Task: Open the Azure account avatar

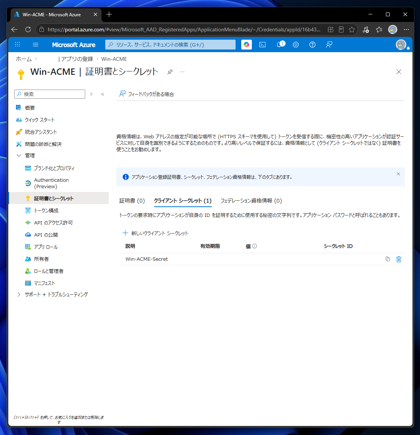Action: coord(401,44)
